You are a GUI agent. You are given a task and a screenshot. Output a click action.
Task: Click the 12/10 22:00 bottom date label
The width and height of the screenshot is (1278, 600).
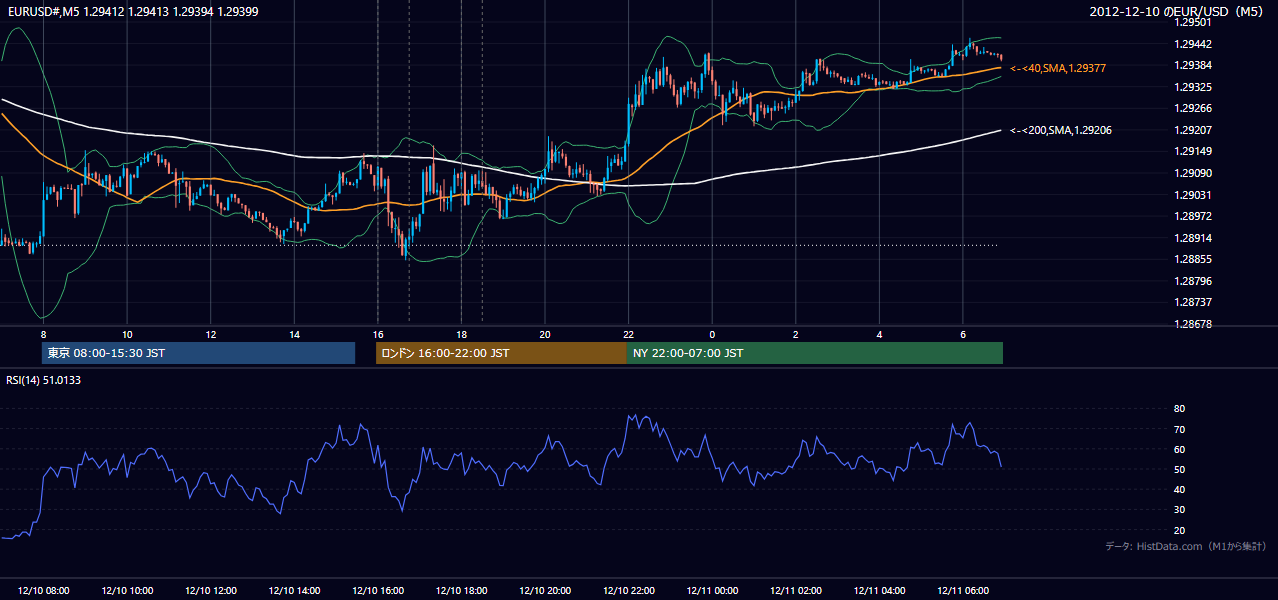pos(628,591)
